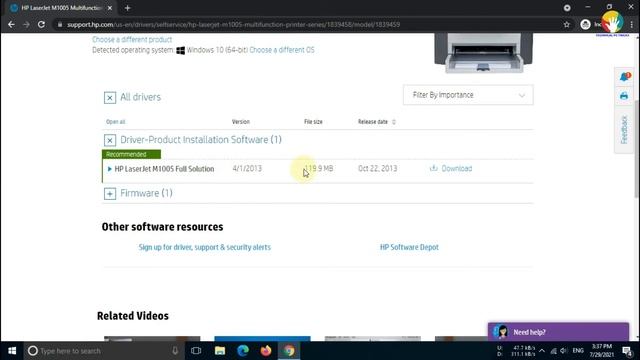Switch to Chrome on the taskbar
Viewport: 640px width, 360px height.
pyautogui.click(x=289, y=351)
